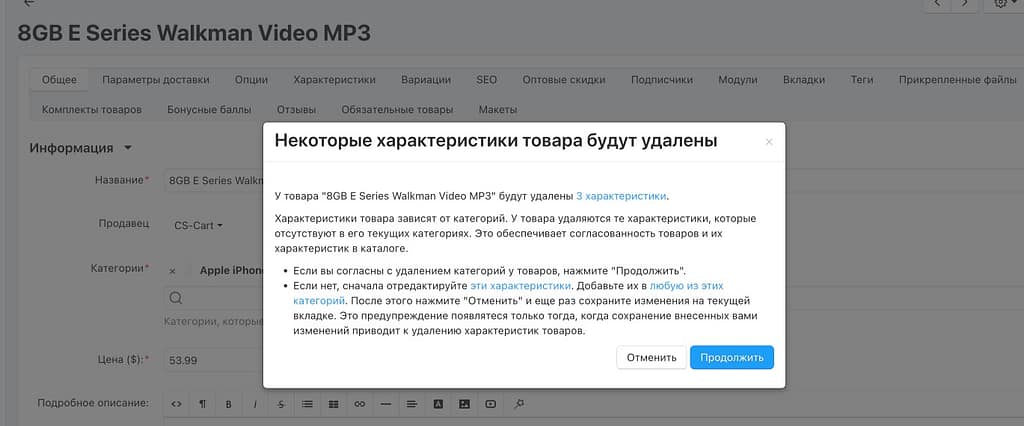Switch to the Отзывы tab

pos(296,109)
